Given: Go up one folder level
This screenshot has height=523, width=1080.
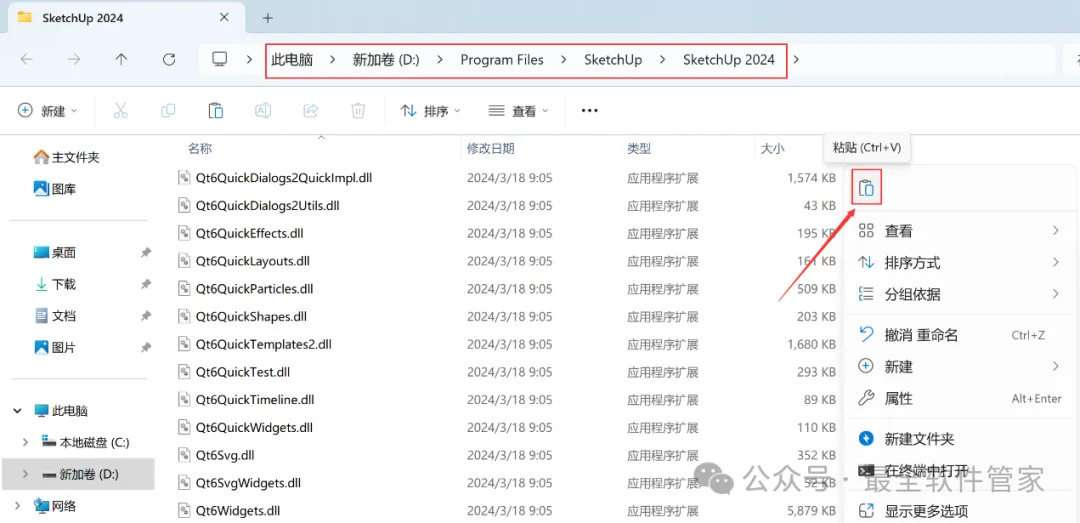Looking at the screenshot, I should pyautogui.click(x=121, y=59).
